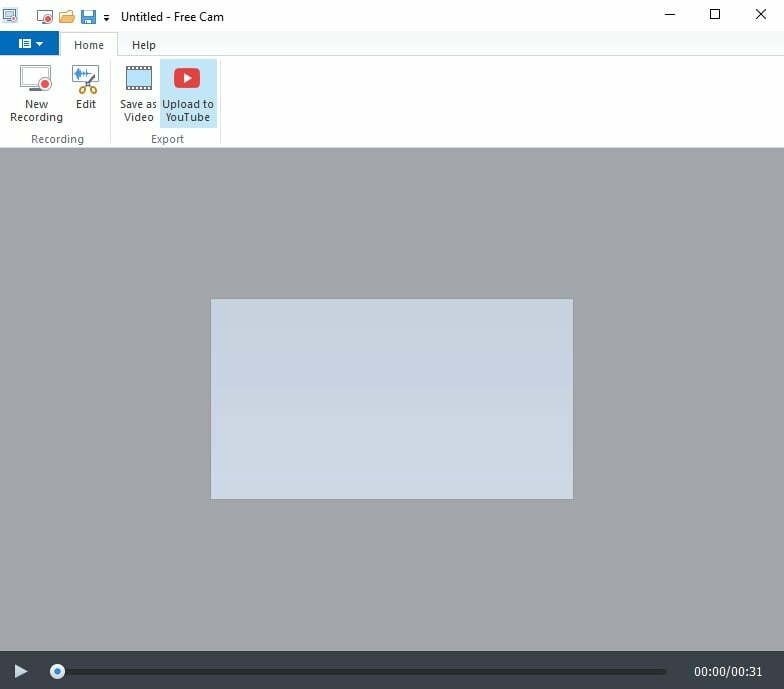Close the Free Cam window
Image resolution: width=784 pixels, height=689 pixels.
(x=760, y=14)
